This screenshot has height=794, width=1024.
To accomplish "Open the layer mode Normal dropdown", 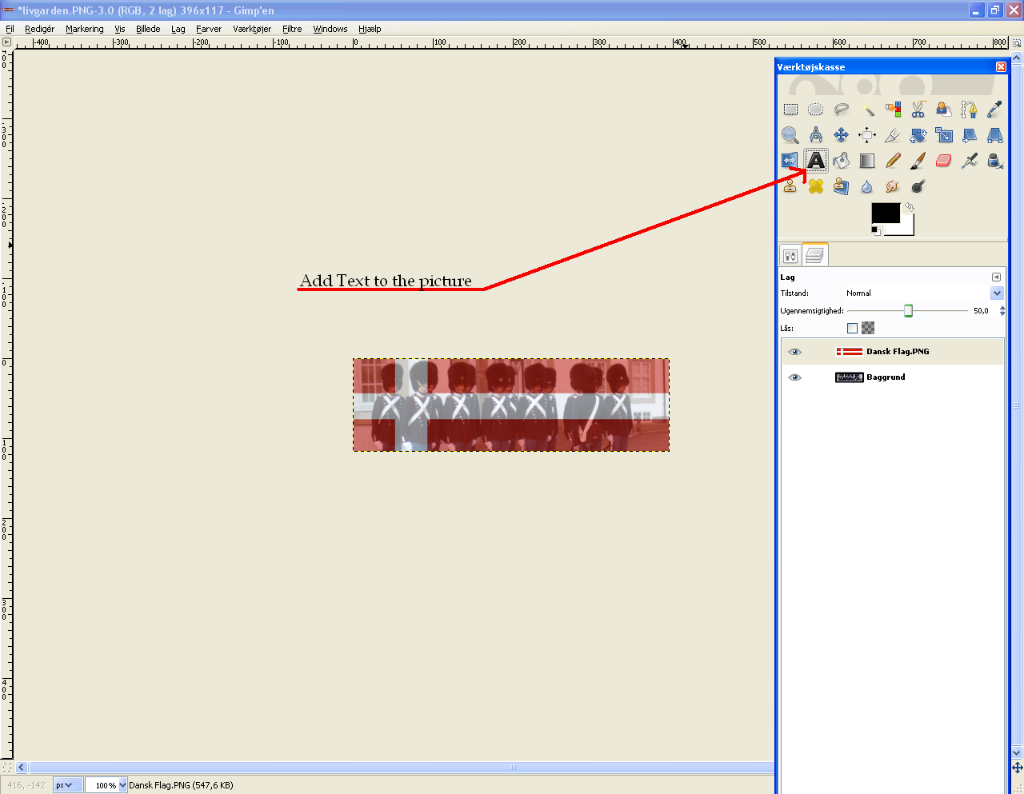I will click(996, 293).
